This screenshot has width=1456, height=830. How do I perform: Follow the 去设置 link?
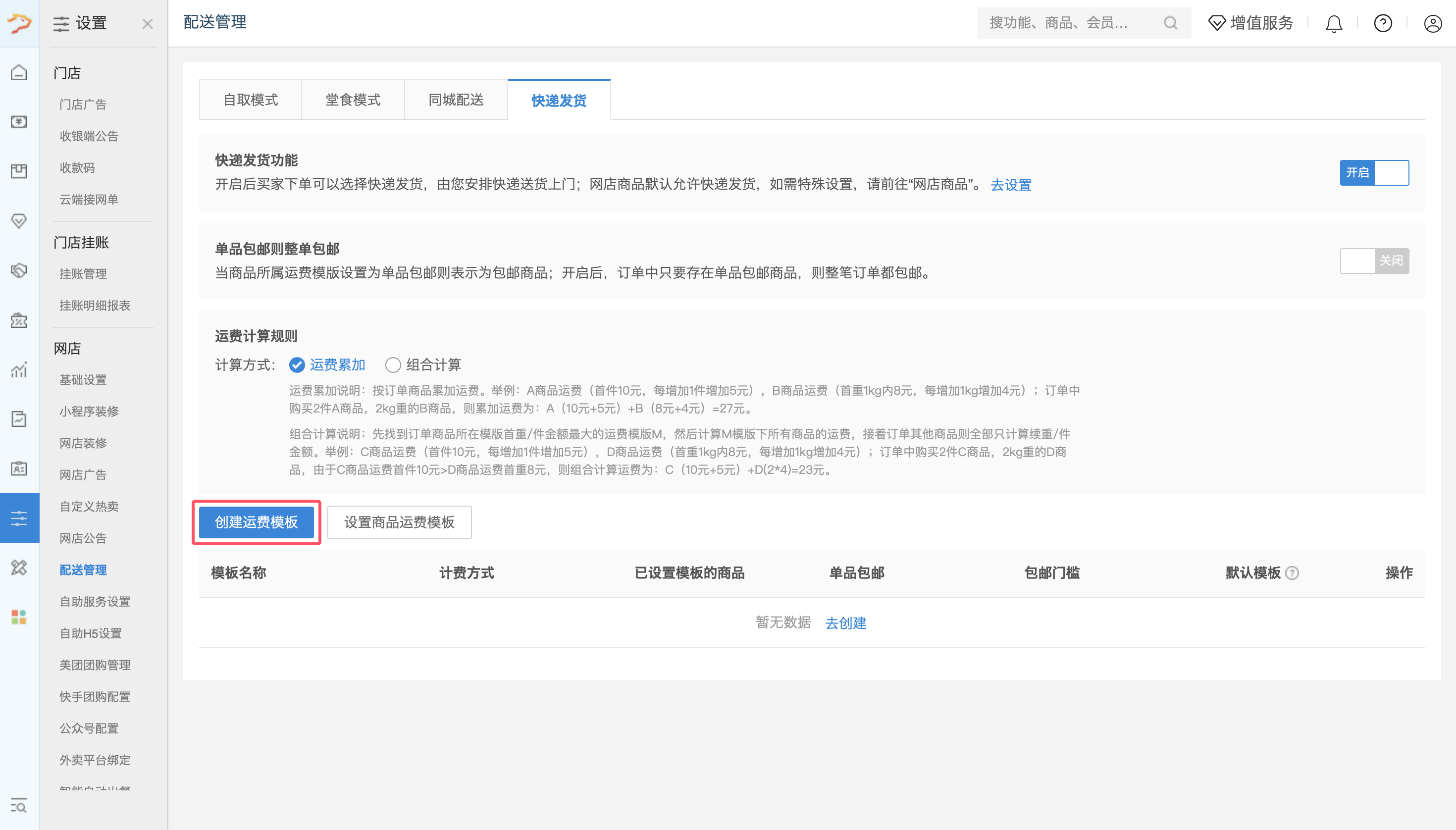[x=1011, y=185]
